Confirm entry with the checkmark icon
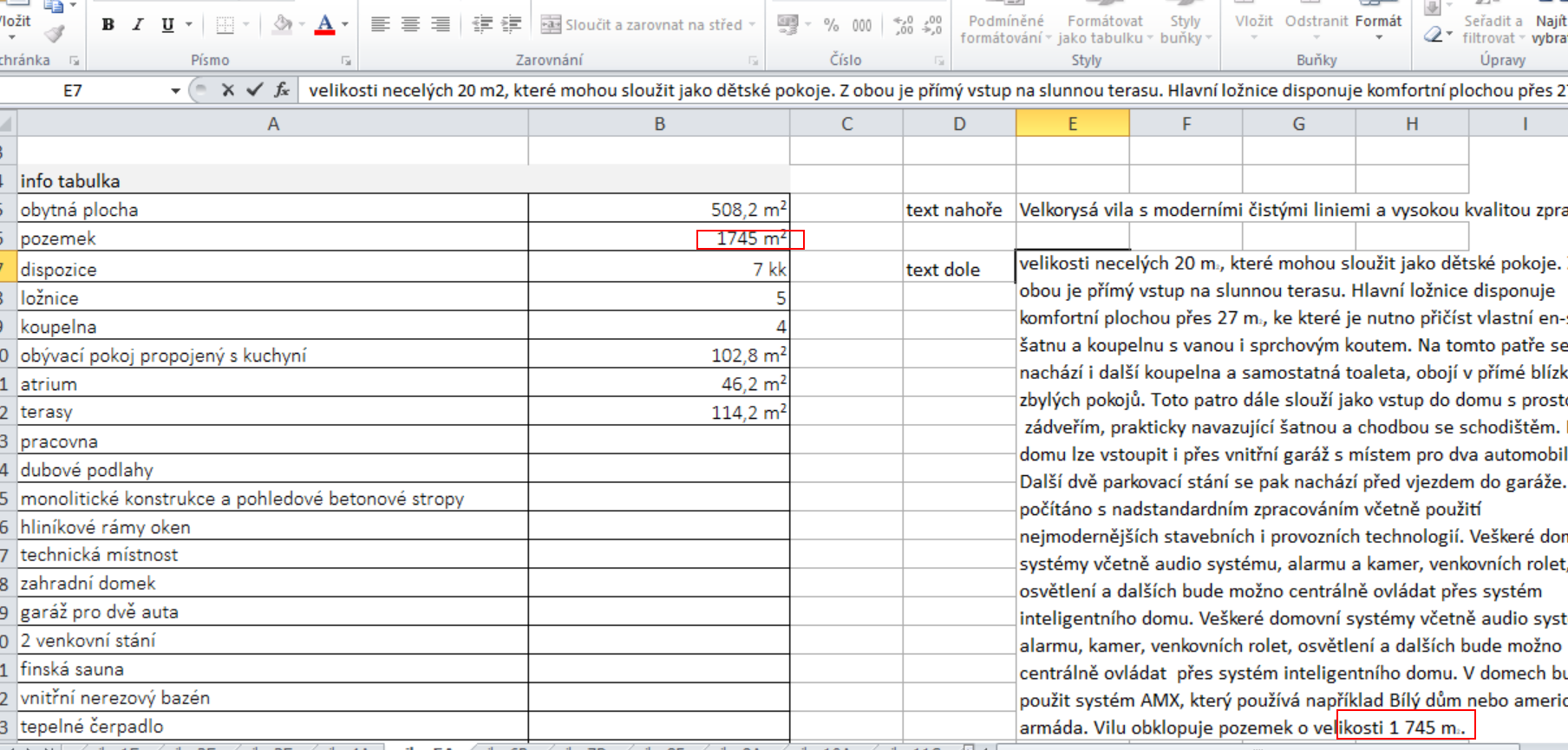1568x750 pixels. (254, 90)
